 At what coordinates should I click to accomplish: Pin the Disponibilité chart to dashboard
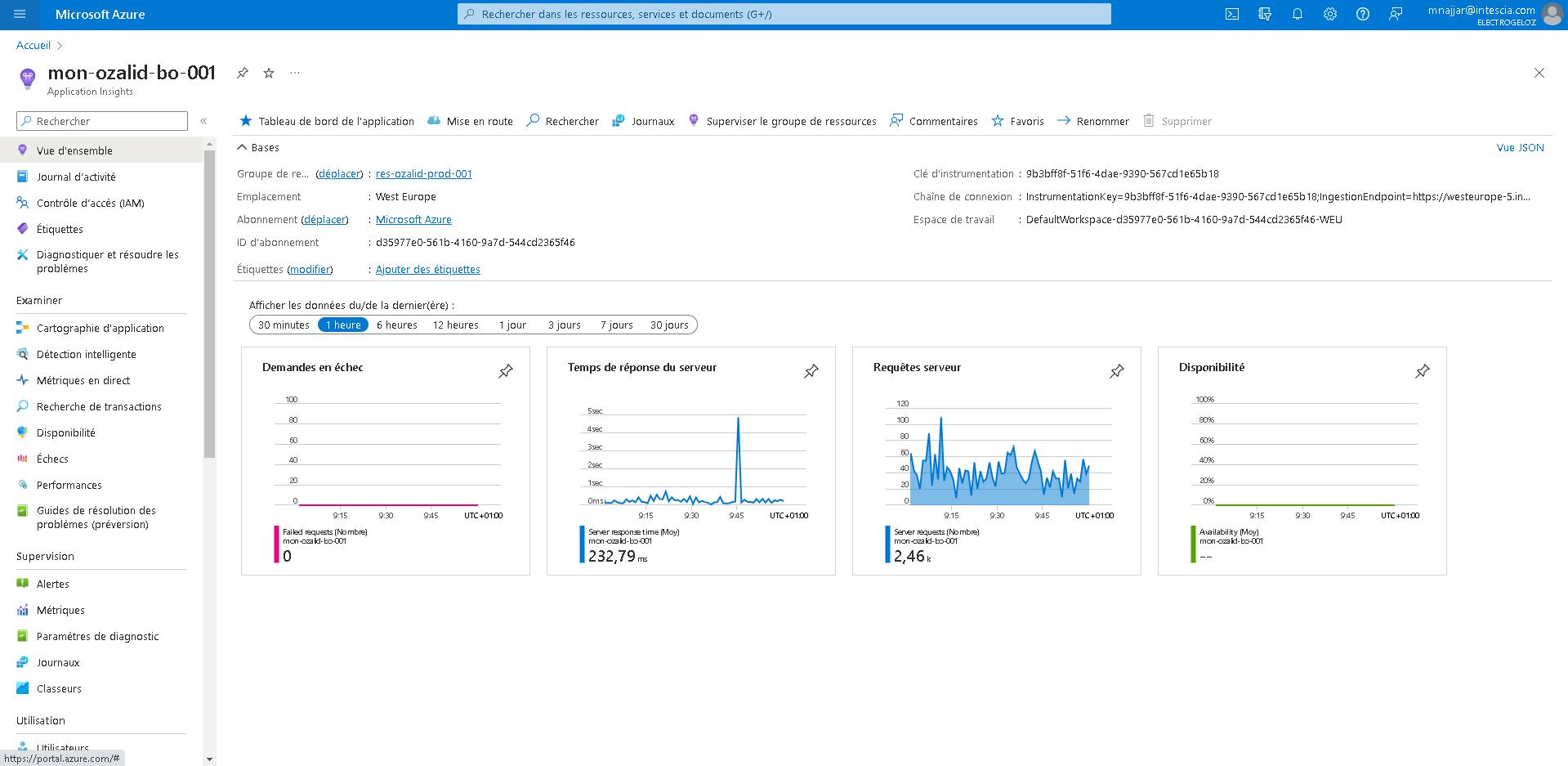1422,371
